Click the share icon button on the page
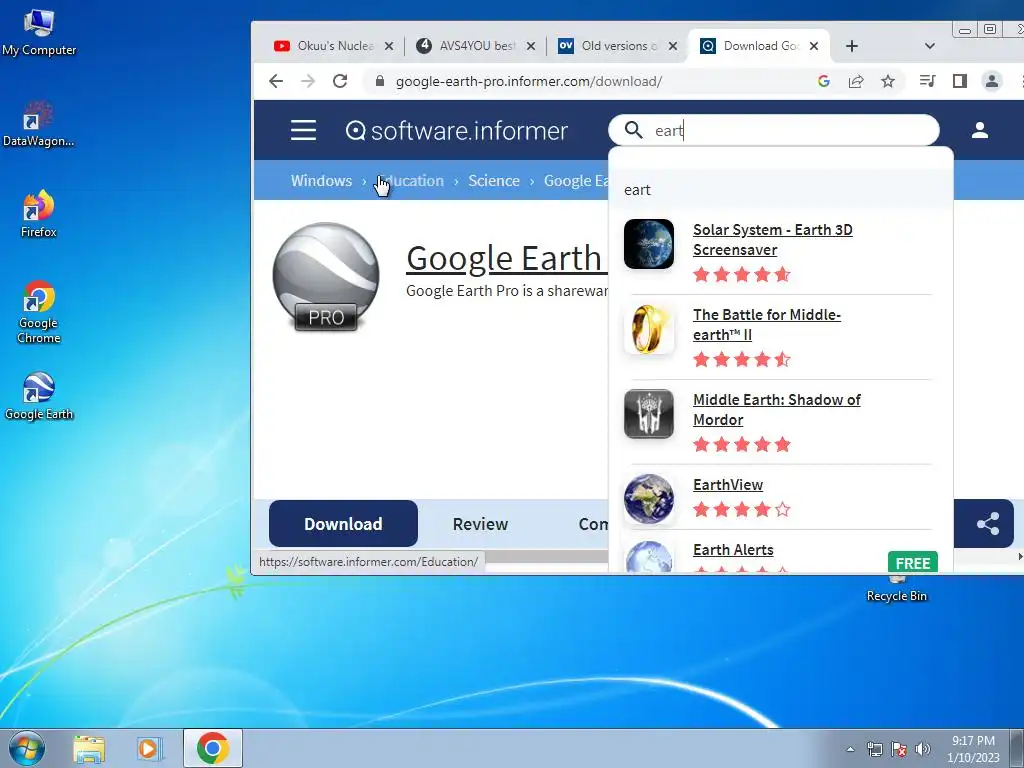 click(987, 524)
